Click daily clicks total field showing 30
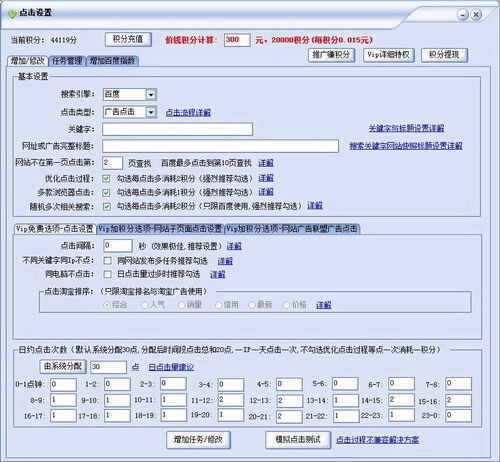Screen dimensions: 500x462 (x=108, y=367)
